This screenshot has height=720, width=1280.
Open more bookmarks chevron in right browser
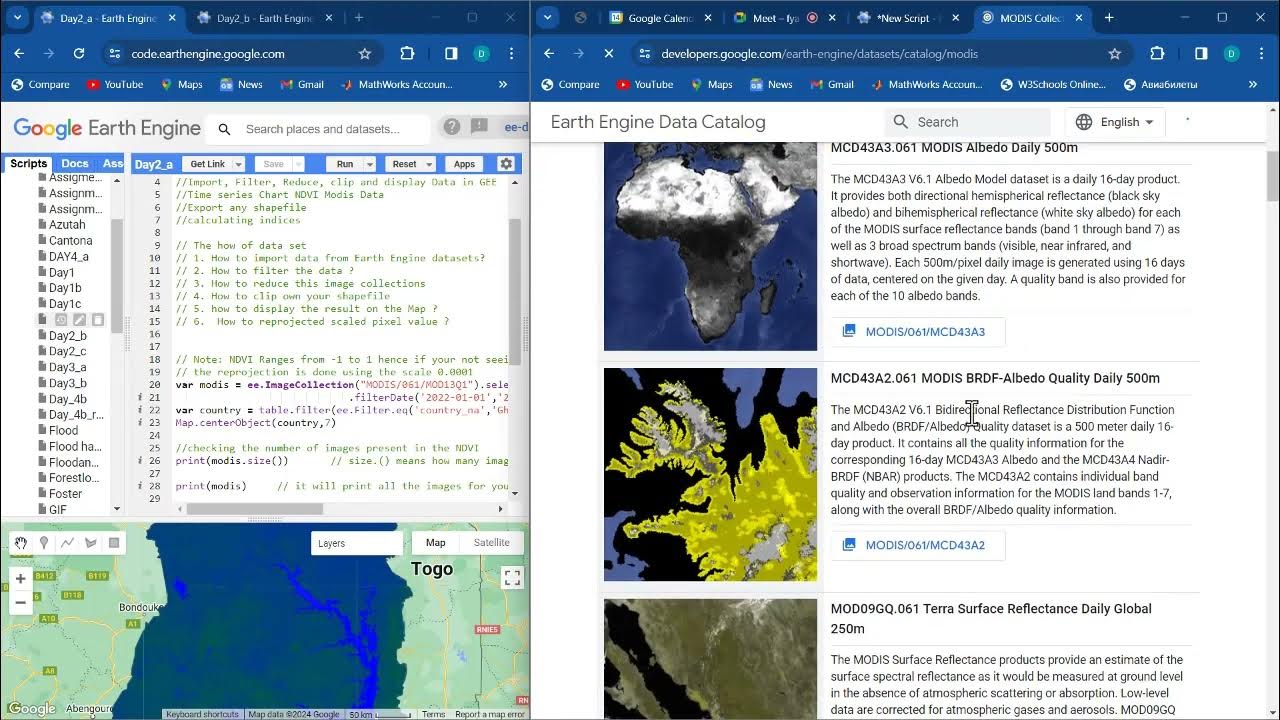click(1253, 85)
